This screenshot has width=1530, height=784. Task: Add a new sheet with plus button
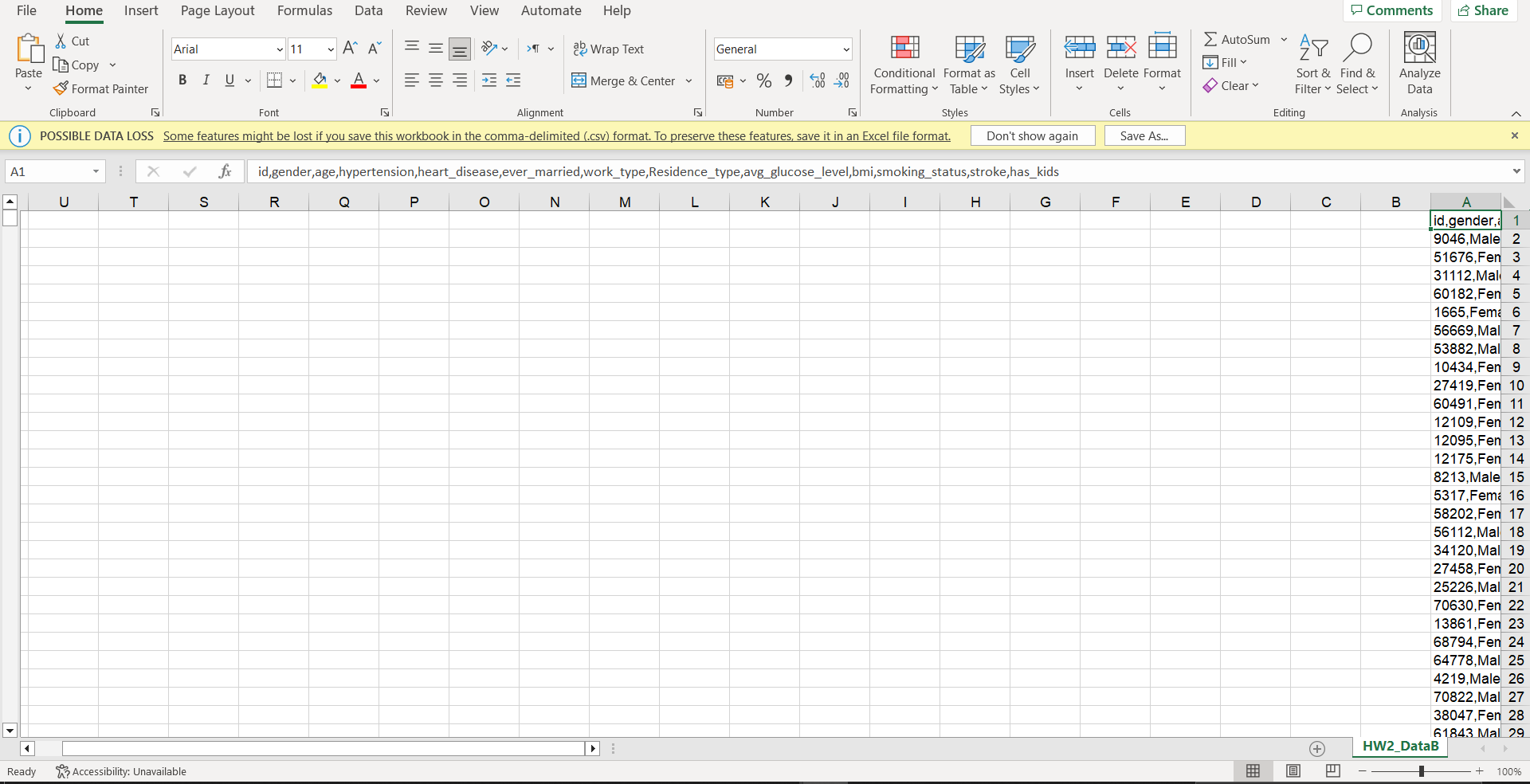pyautogui.click(x=1317, y=749)
